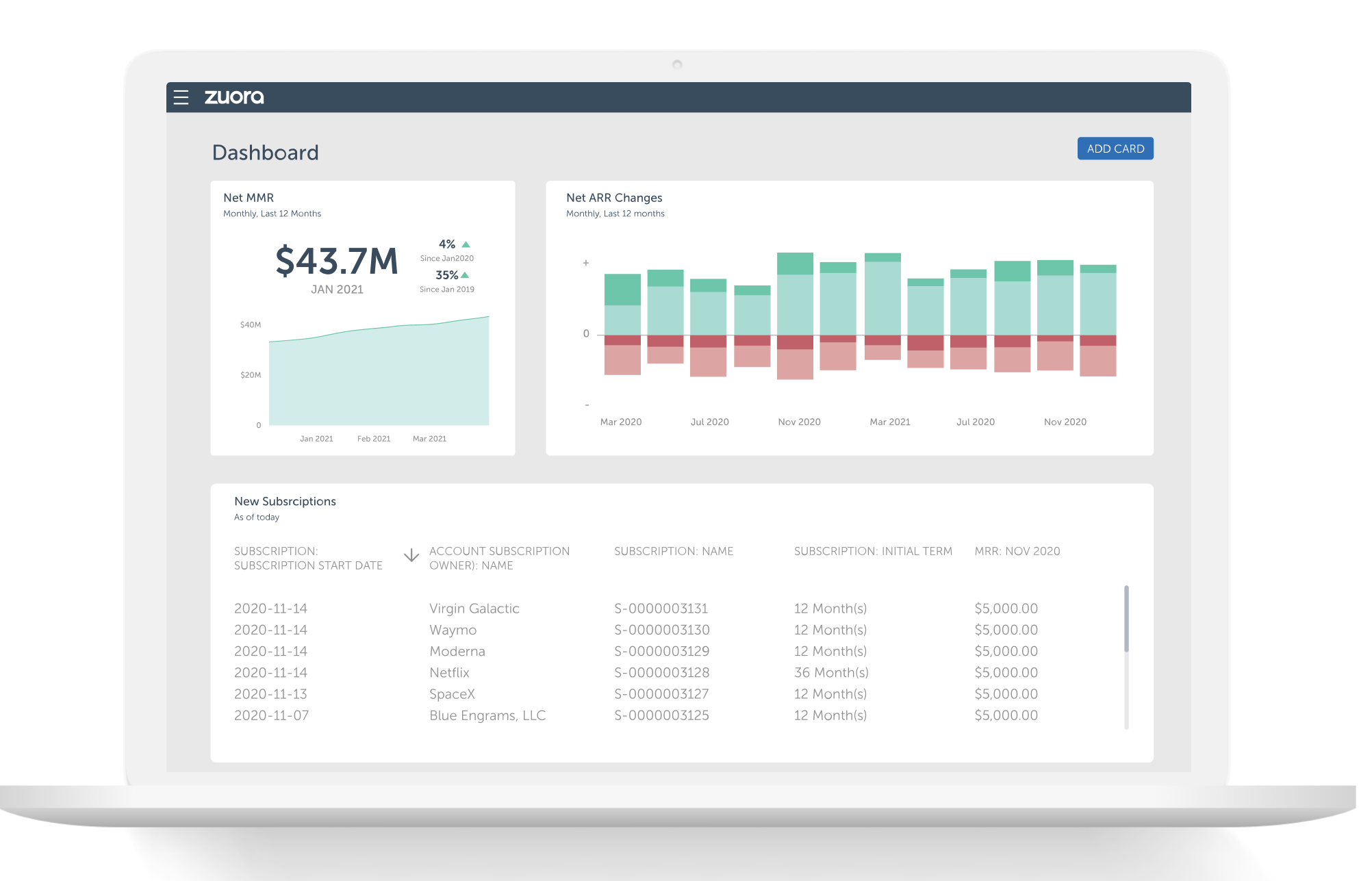Click the SpaceX account name
Screen dimensions: 1372x881
click(452, 694)
